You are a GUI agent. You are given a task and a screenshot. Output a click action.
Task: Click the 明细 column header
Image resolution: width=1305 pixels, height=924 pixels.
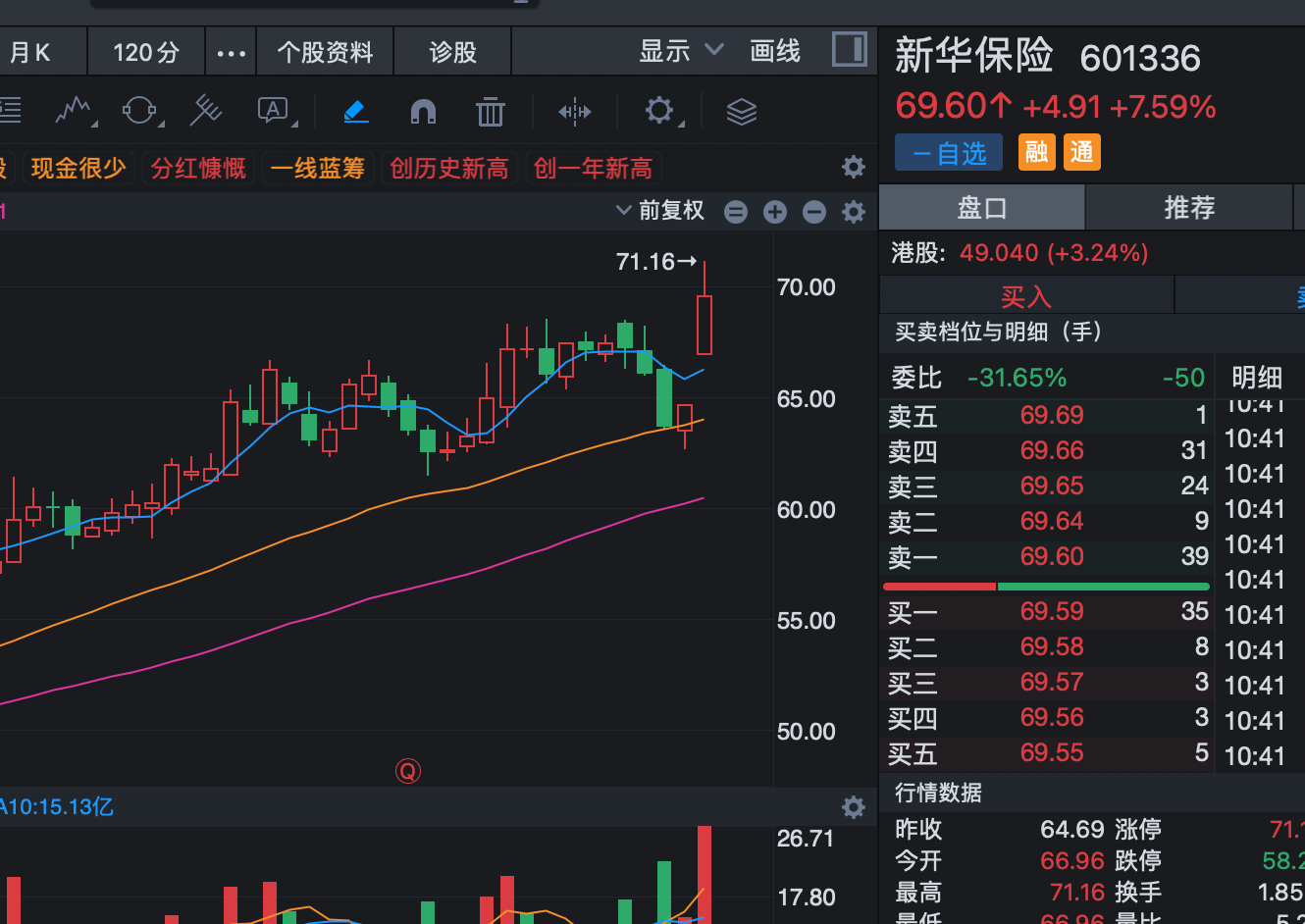pyautogui.click(x=1257, y=378)
